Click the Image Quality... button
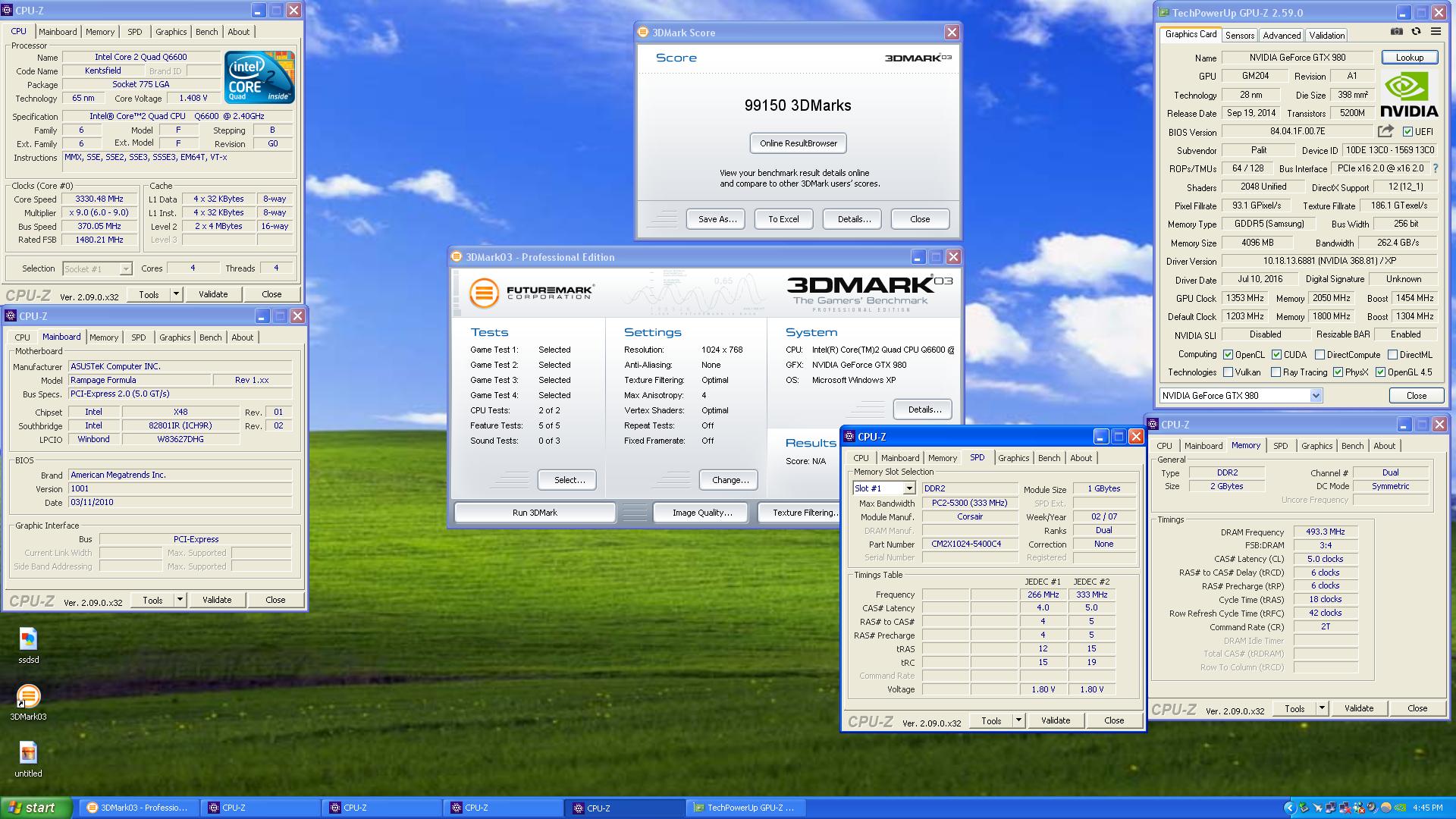This screenshot has height=819, width=1456. coord(701,513)
